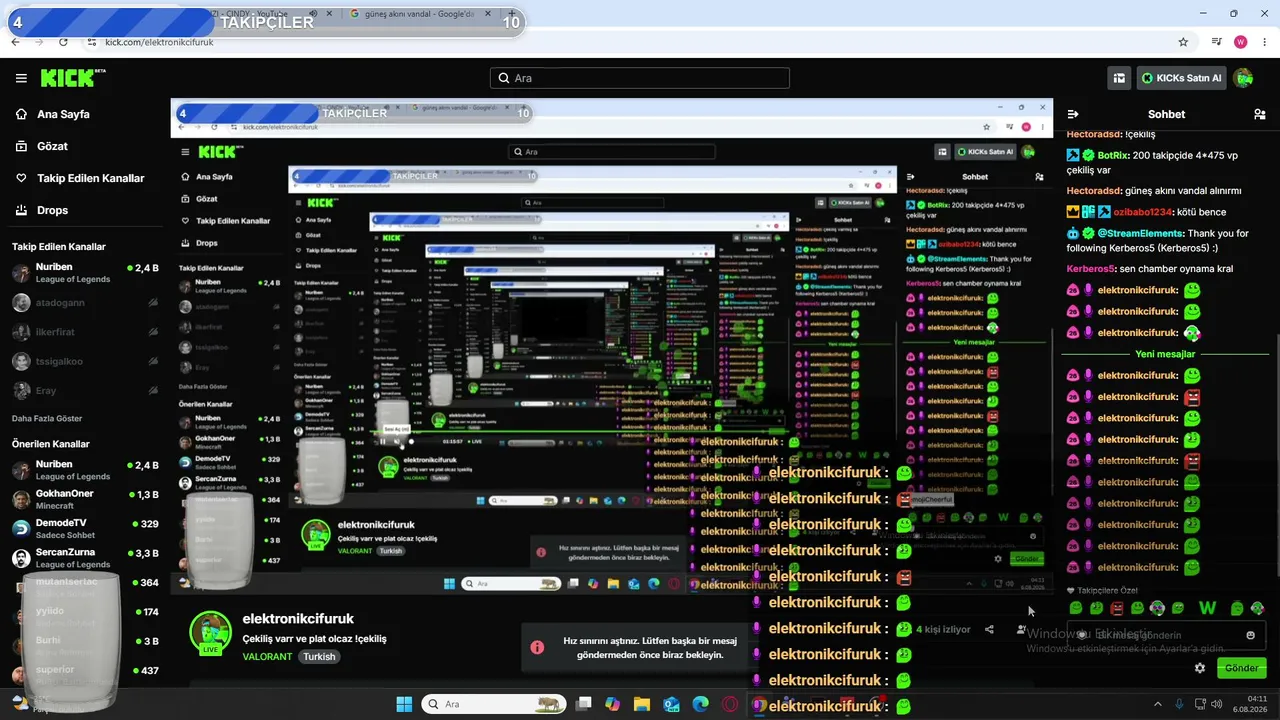The width and height of the screenshot is (1280, 720).
Task: Jump to Yeni mesajlar divider in chat
Action: 1165,354
